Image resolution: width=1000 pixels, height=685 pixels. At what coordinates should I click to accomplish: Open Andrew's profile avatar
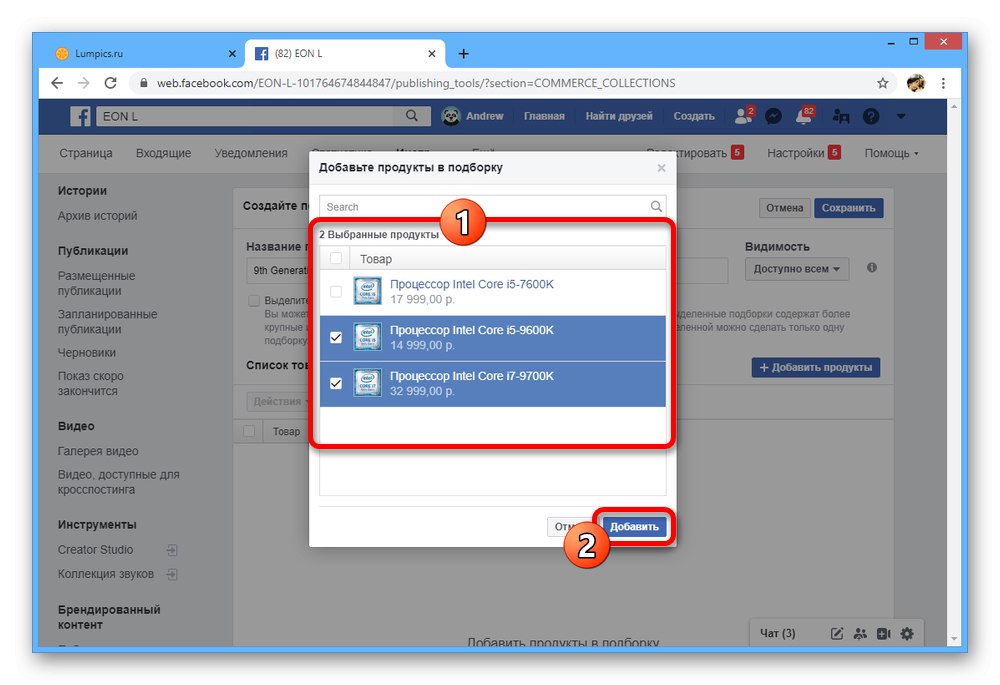pos(451,116)
